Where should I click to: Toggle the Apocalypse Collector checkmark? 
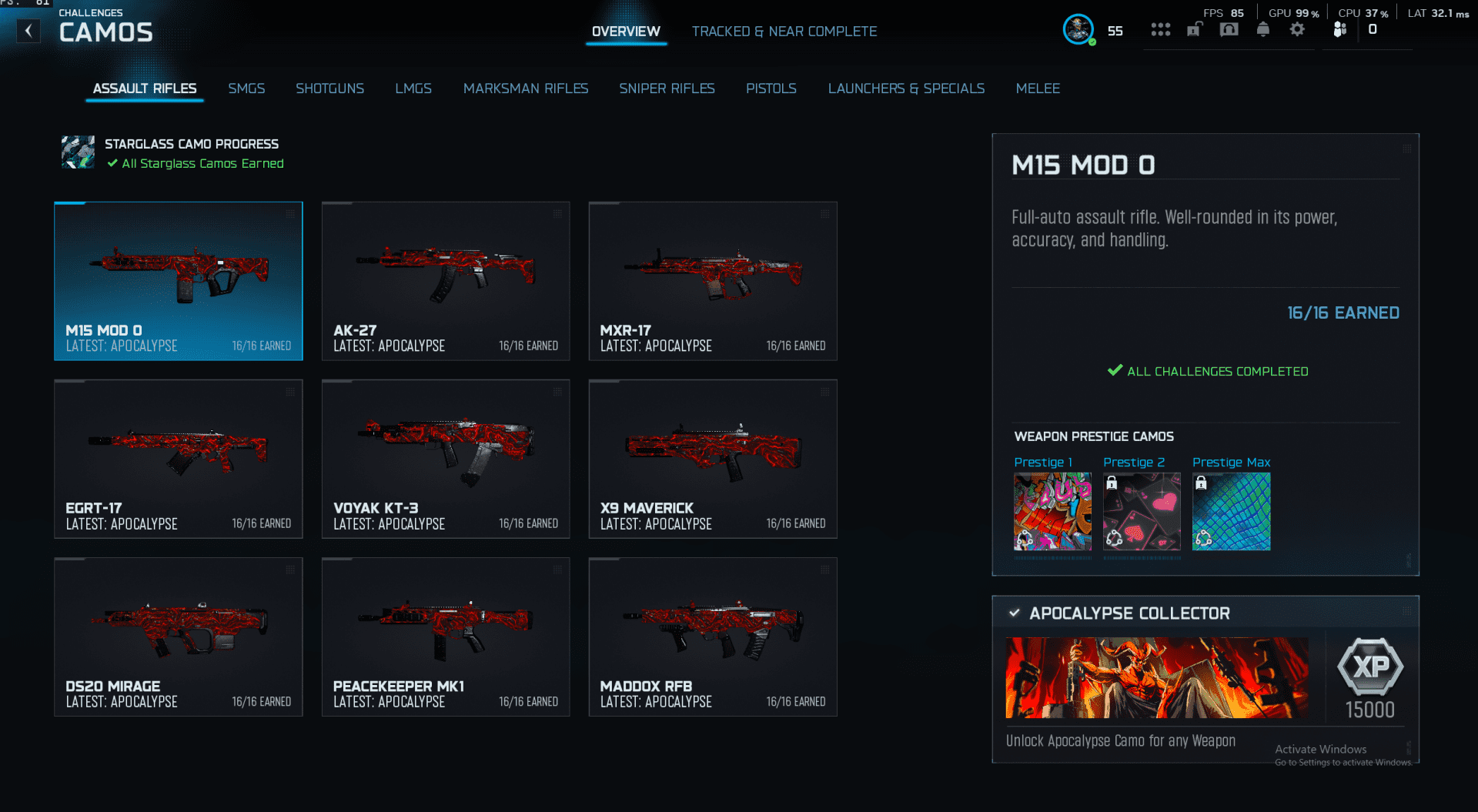pos(1015,613)
